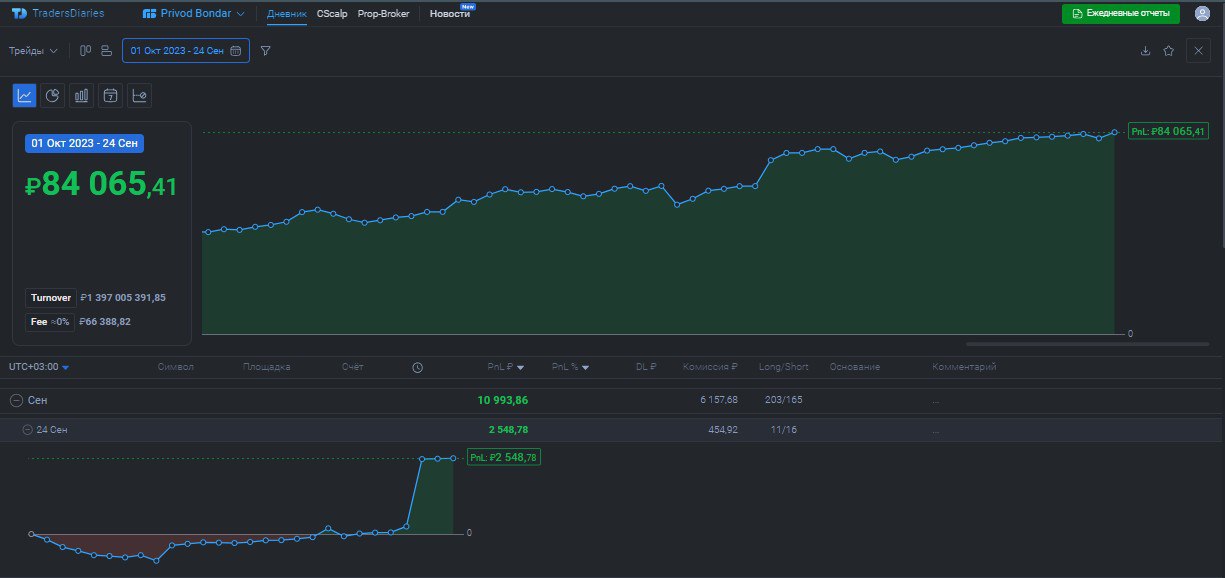Click the comment dots in Сен row
This screenshot has height=578, width=1225.
point(936,401)
